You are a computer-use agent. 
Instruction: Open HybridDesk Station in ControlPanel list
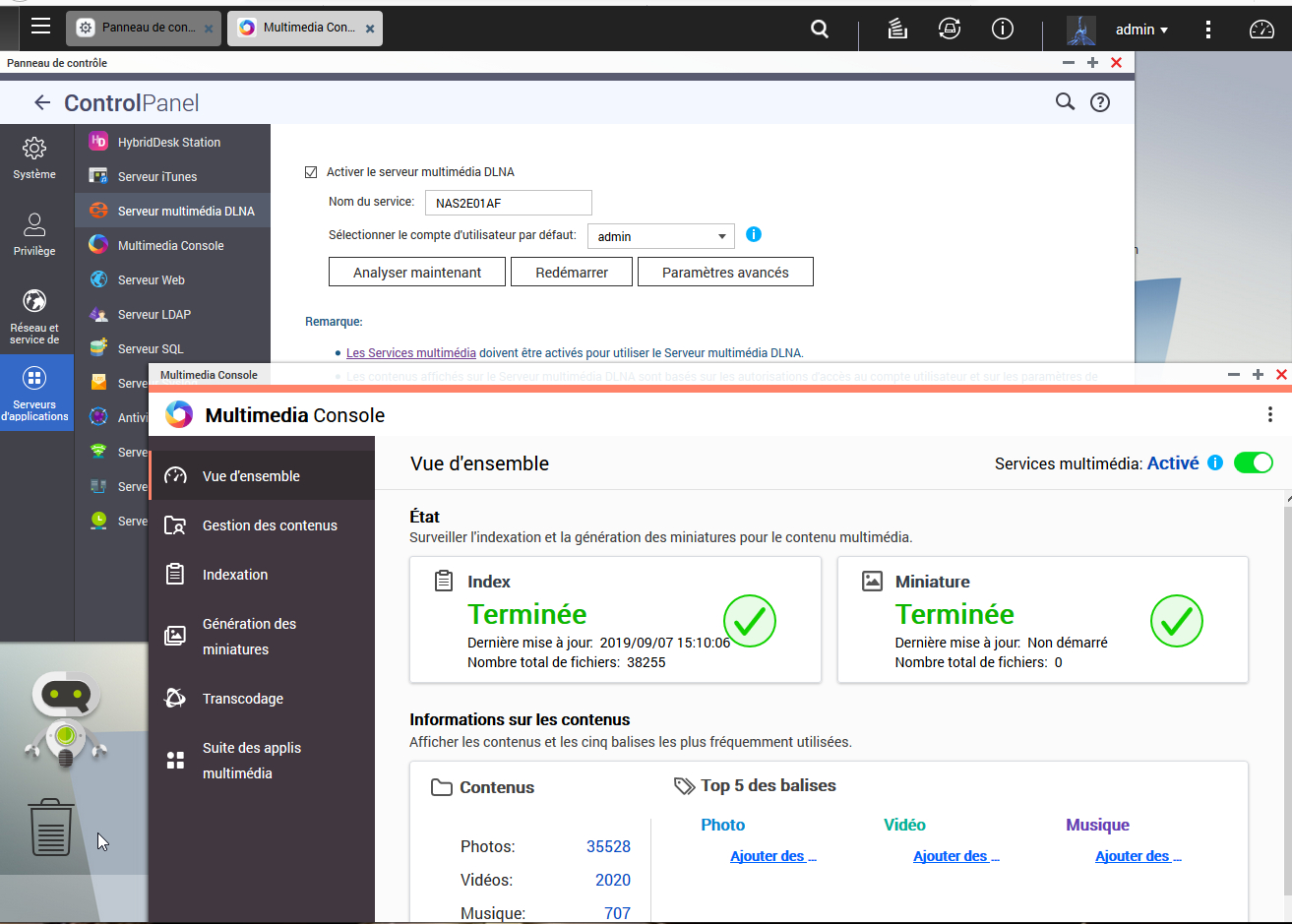coord(172,142)
